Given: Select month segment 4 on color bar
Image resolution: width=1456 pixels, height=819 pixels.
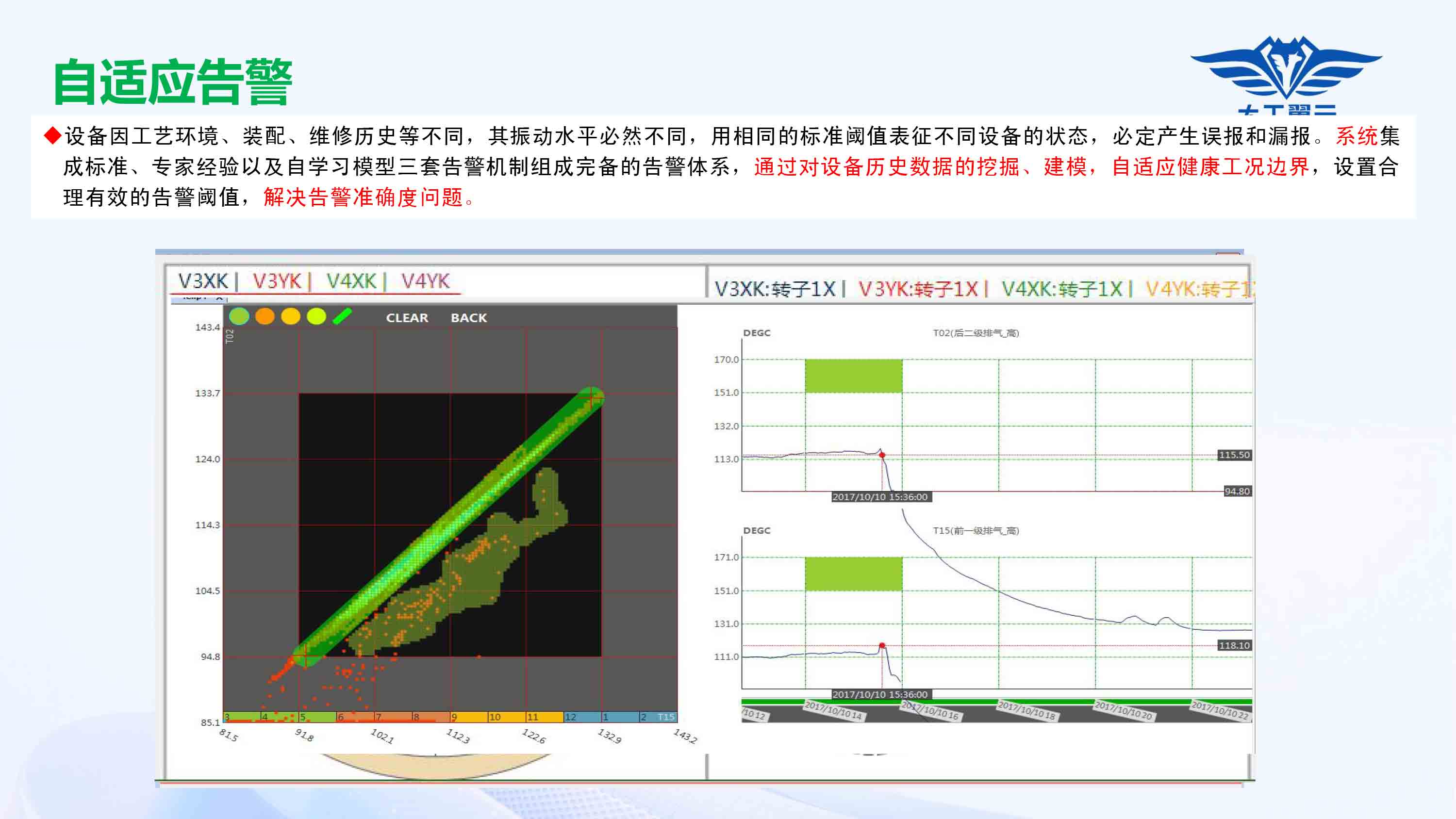Looking at the screenshot, I should pyautogui.click(x=280, y=717).
